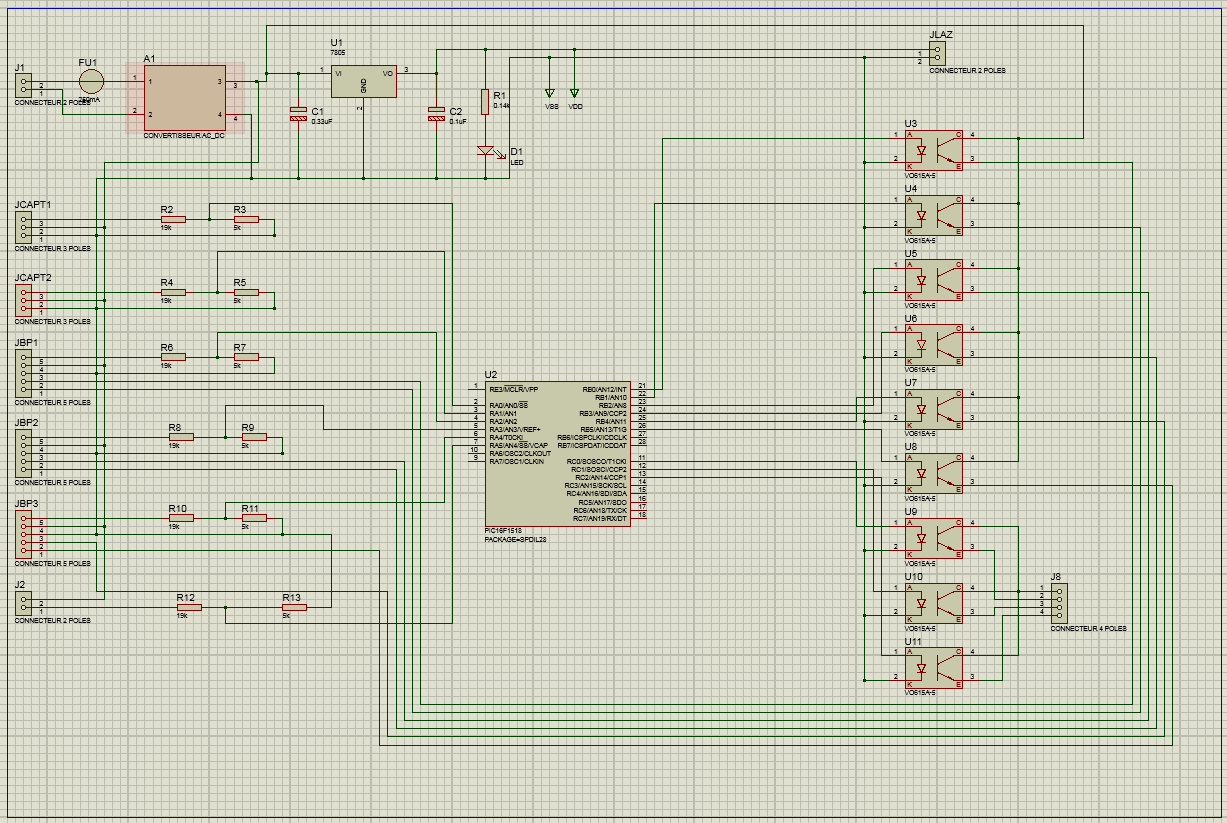The height and width of the screenshot is (823, 1227).
Task: Select the JCAPT1 3-pole connector
Action: pyautogui.click(x=23, y=227)
